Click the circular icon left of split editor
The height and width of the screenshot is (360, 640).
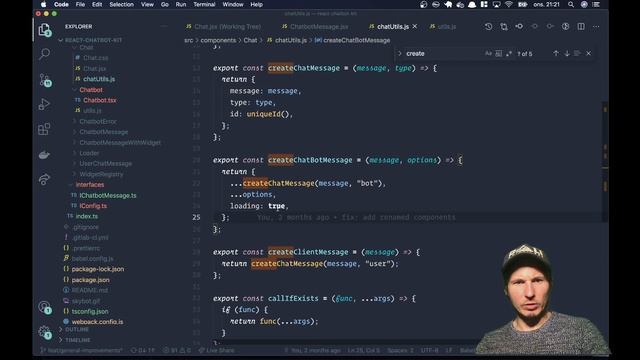coord(565,27)
